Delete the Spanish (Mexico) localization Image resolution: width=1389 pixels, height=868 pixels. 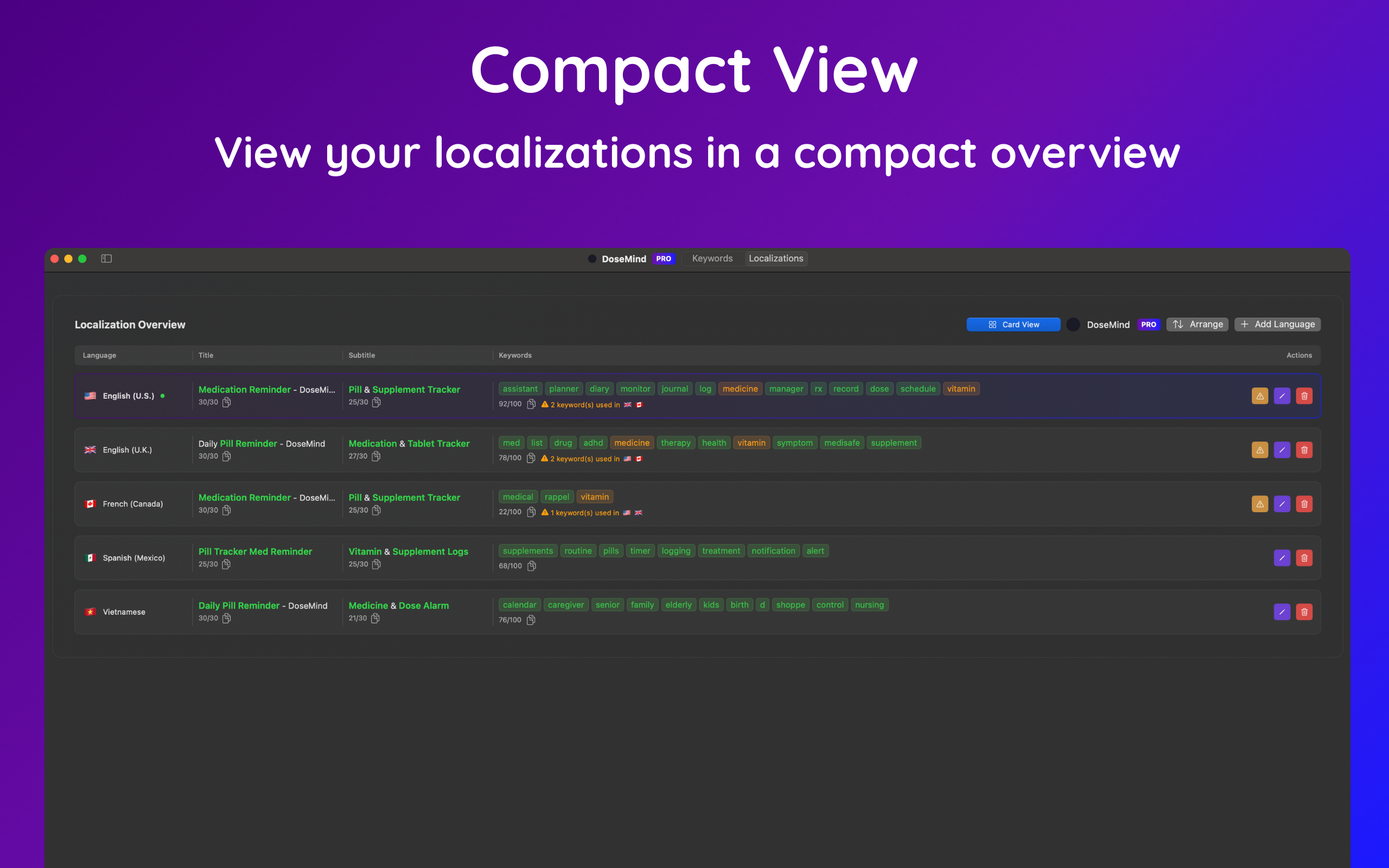tap(1304, 558)
